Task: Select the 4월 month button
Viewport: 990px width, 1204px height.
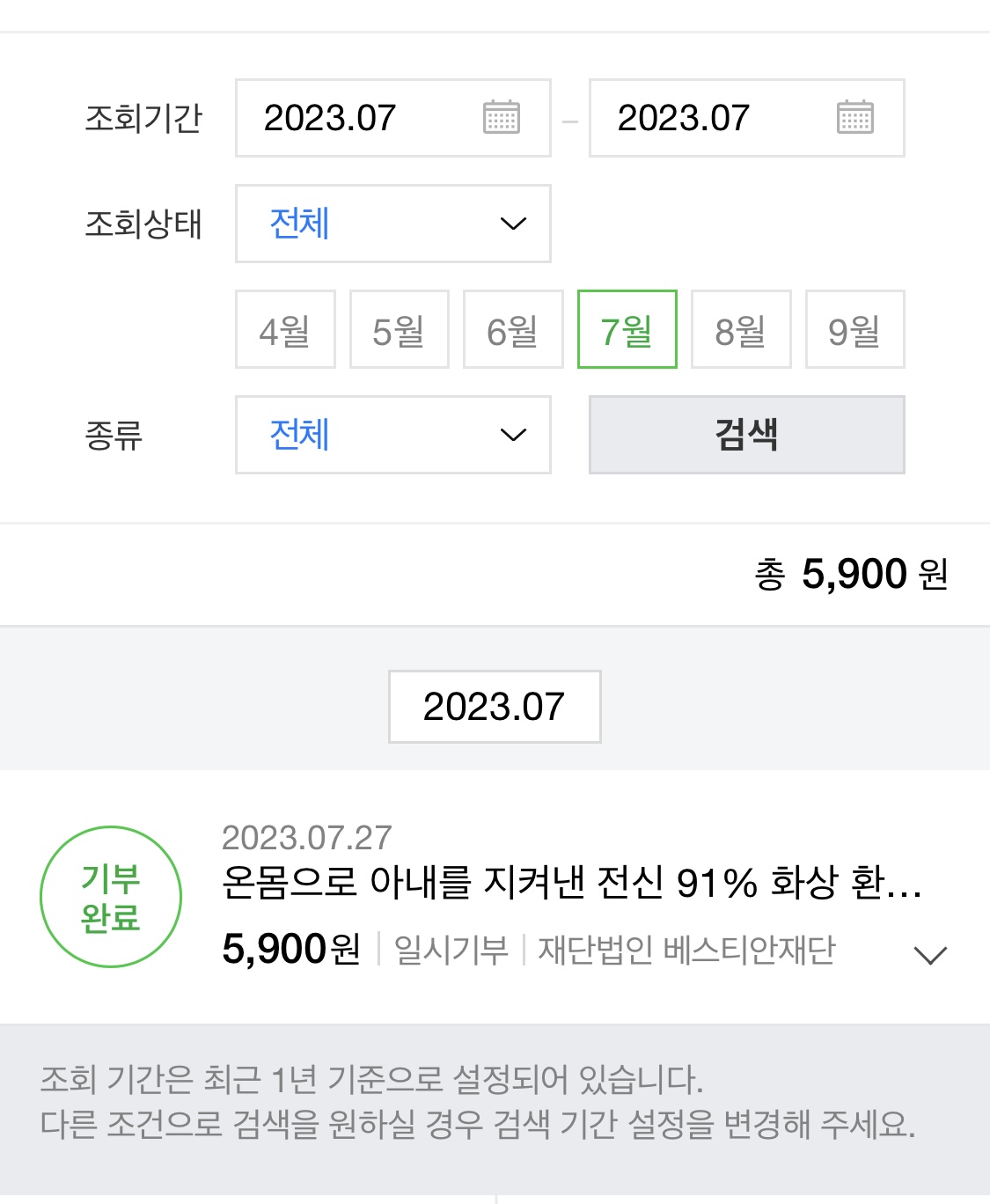Action: pyautogui.click(x=285, y=329)
